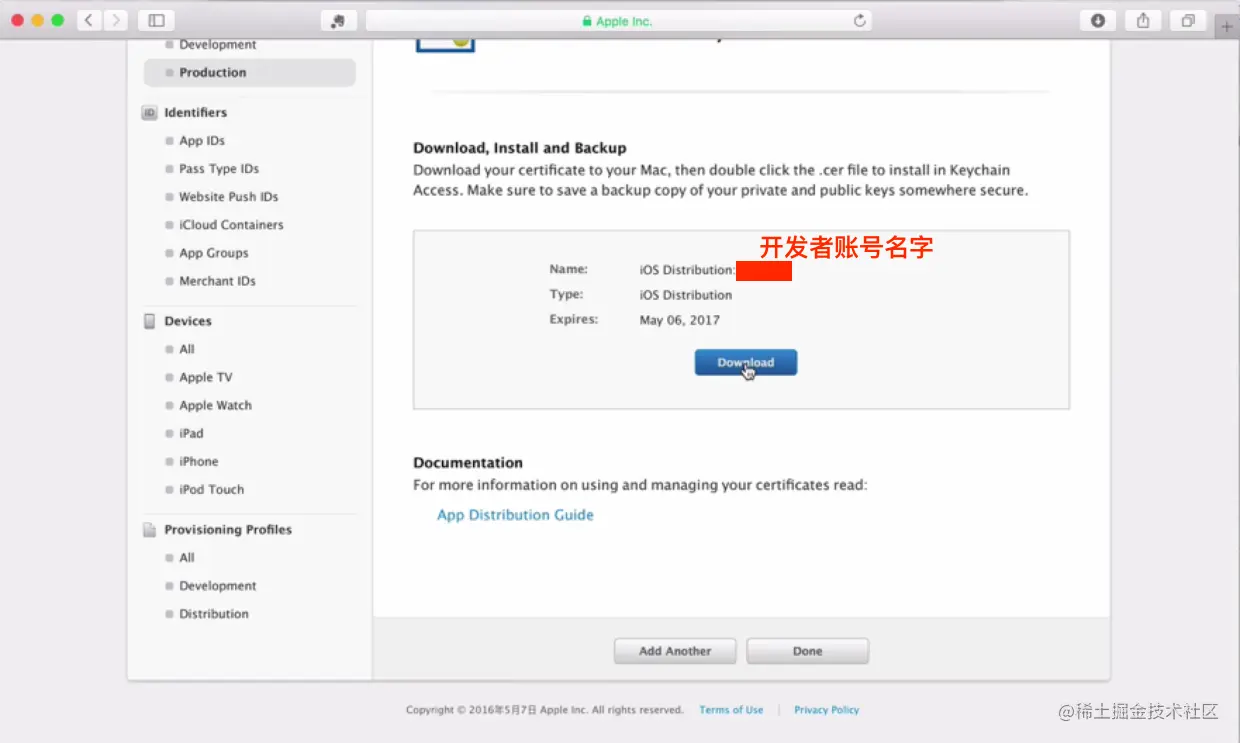Select Apple Watch devices

[x=215, y=405]
